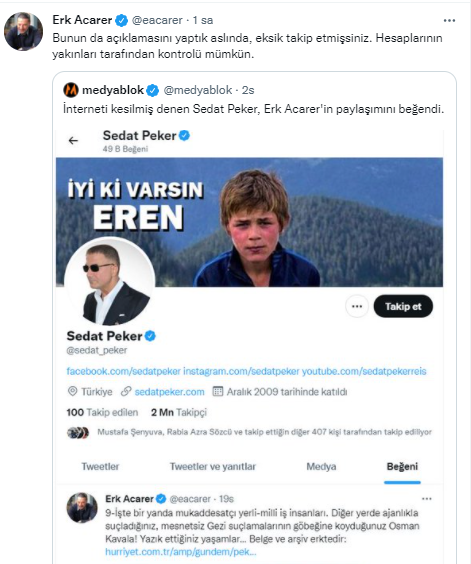Click the back arrow beside Sedat Peker
Screen dimensions: 471x564
click(73, 141)
